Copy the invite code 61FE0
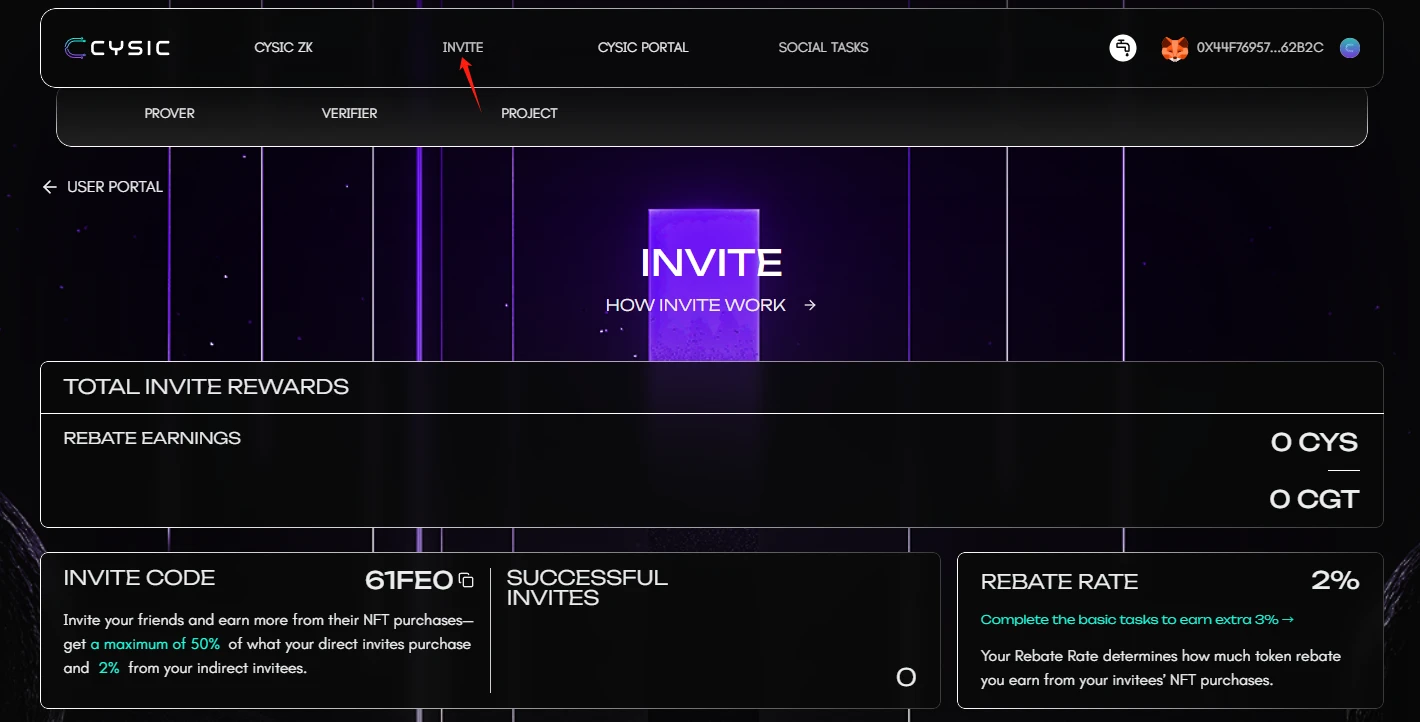Image resolution: width=1420 pixels, height=722 pixels. (x=466, y=580)
